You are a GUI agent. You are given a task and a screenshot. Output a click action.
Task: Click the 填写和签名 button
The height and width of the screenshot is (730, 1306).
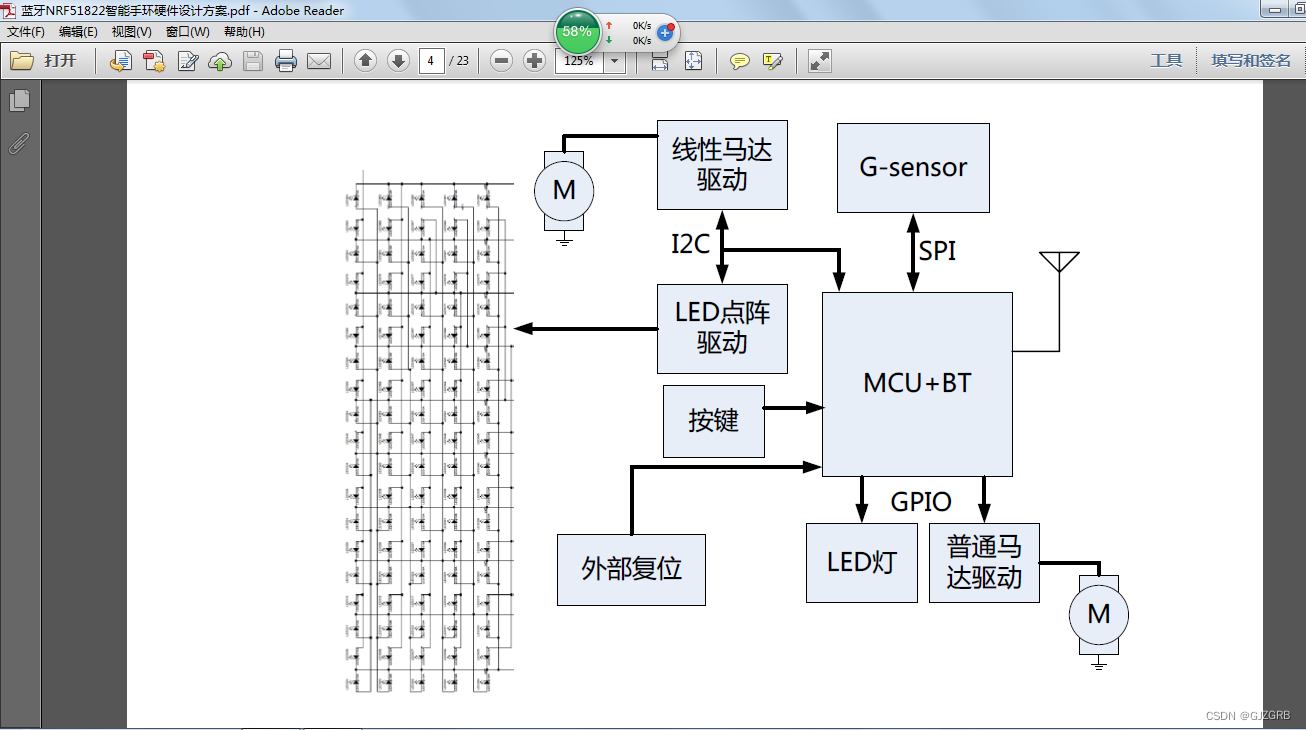(1250, 61)
